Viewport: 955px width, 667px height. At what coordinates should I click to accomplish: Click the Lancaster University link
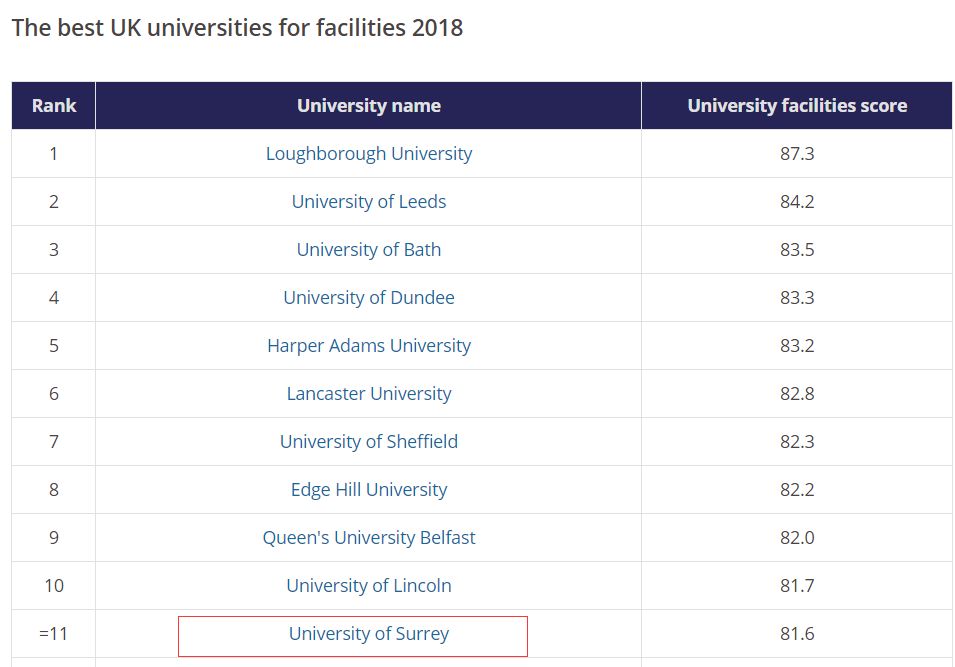click(x=368, y=394)
